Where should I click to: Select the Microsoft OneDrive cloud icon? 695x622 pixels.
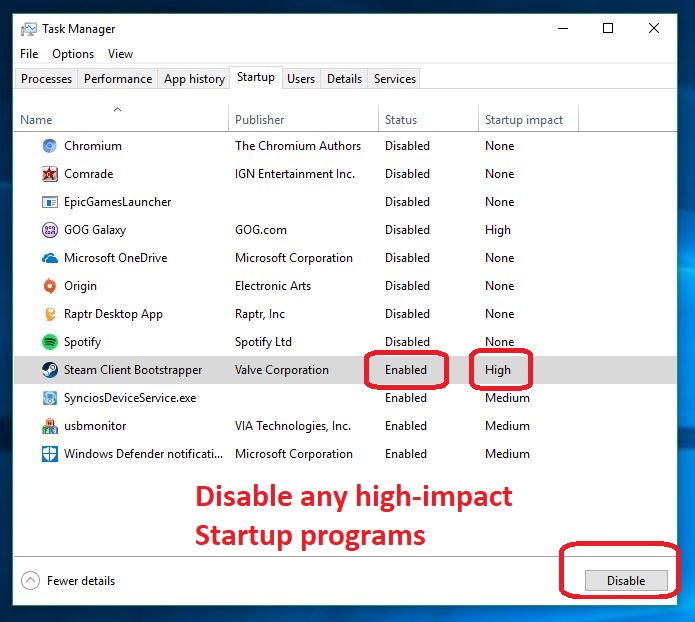point(50,258)
